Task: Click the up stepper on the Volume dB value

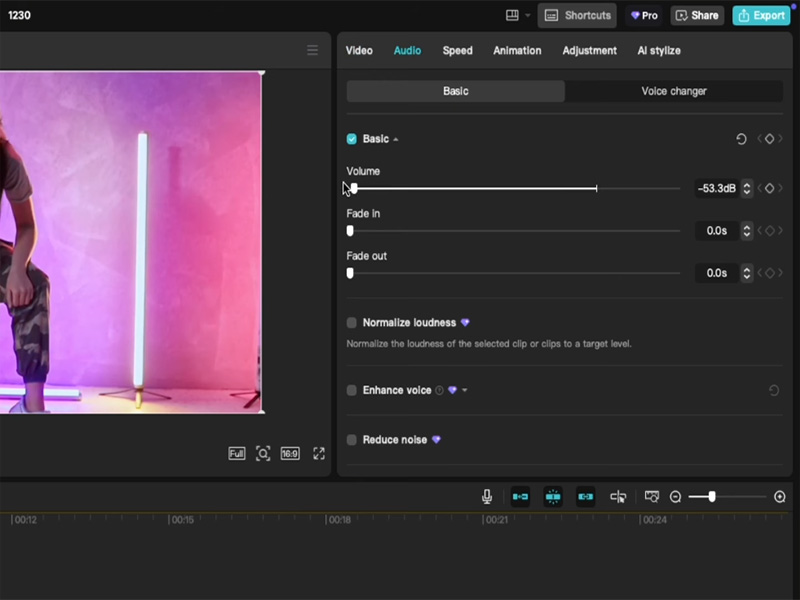Action: coord(746,184)
